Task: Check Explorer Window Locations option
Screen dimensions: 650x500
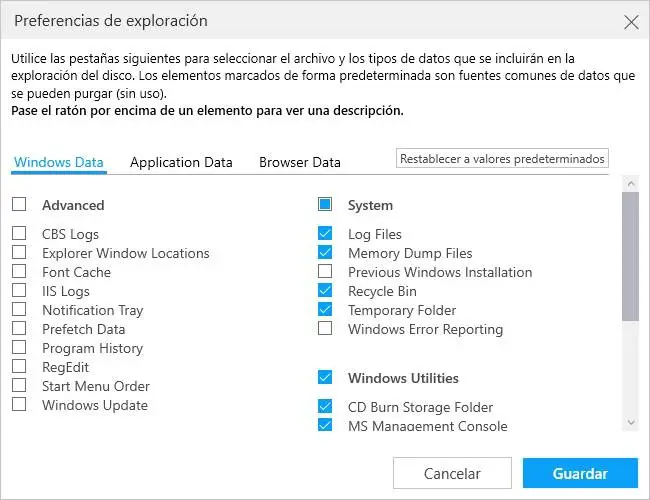Action: pyautogui.click(x=20, y=253)
